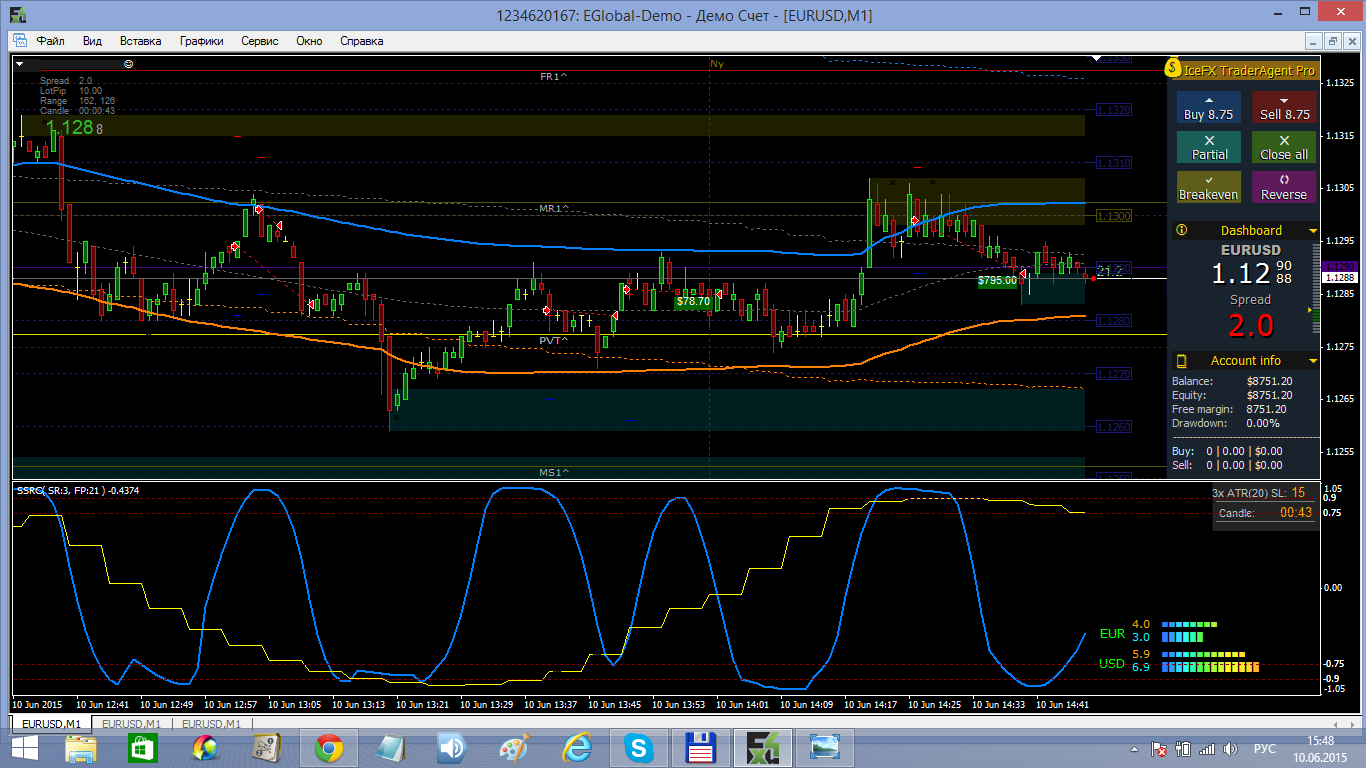The width and height of the screenshot is (1366, 768).
Task: Click the 1.1260 price level tag
Action: (1114, 427)
